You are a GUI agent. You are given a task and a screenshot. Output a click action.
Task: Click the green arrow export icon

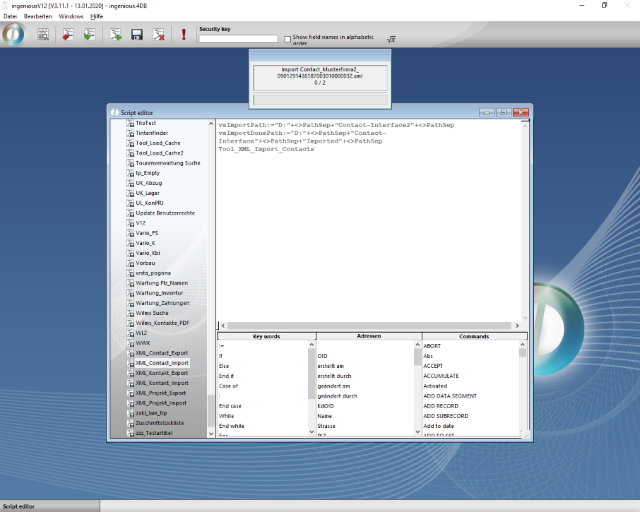point(89,35)
